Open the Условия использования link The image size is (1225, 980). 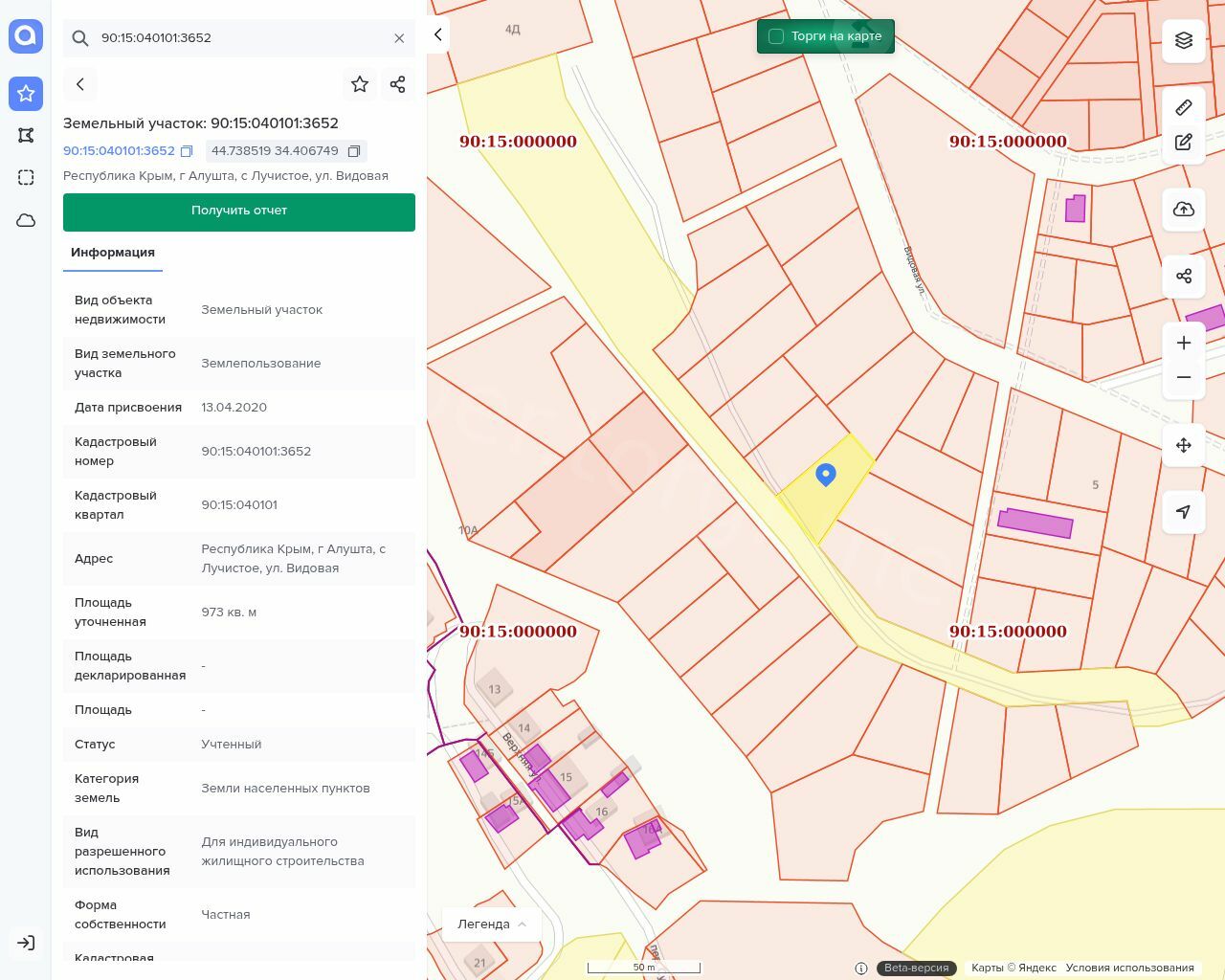click(1129, 968)
